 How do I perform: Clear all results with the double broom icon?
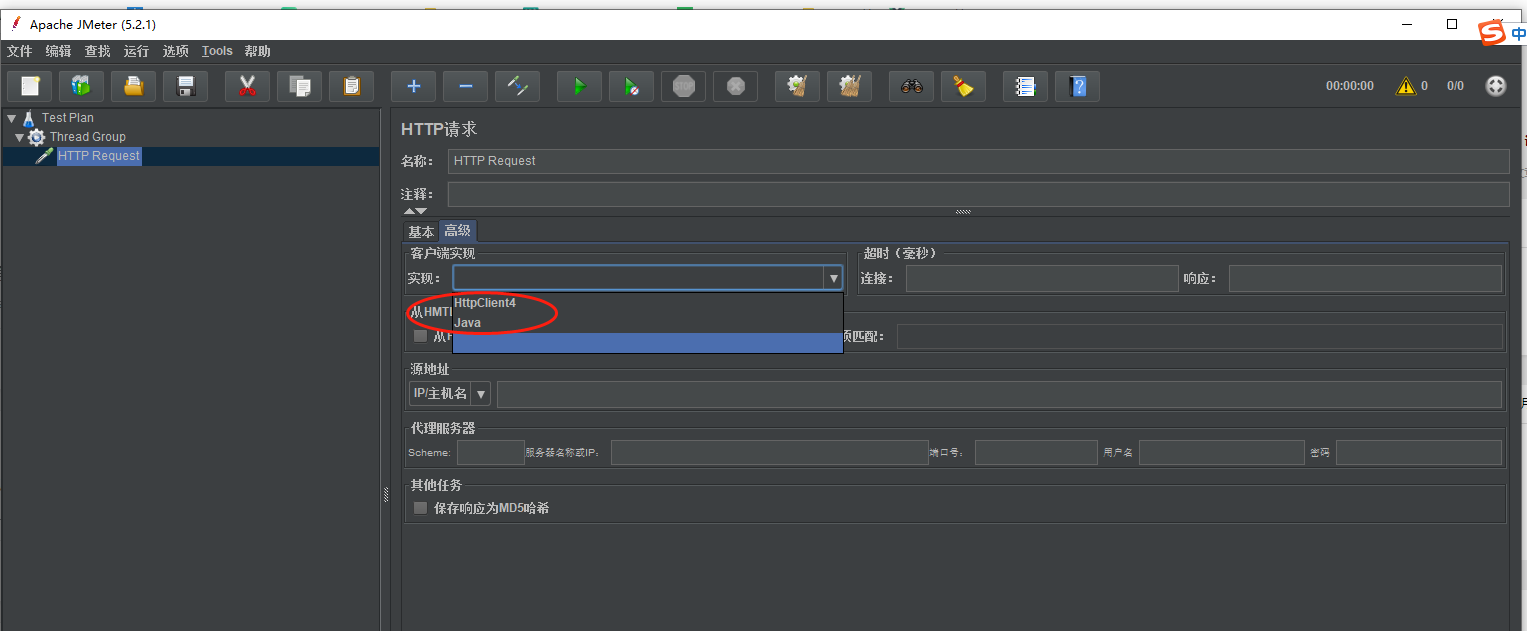click(849, 86)
